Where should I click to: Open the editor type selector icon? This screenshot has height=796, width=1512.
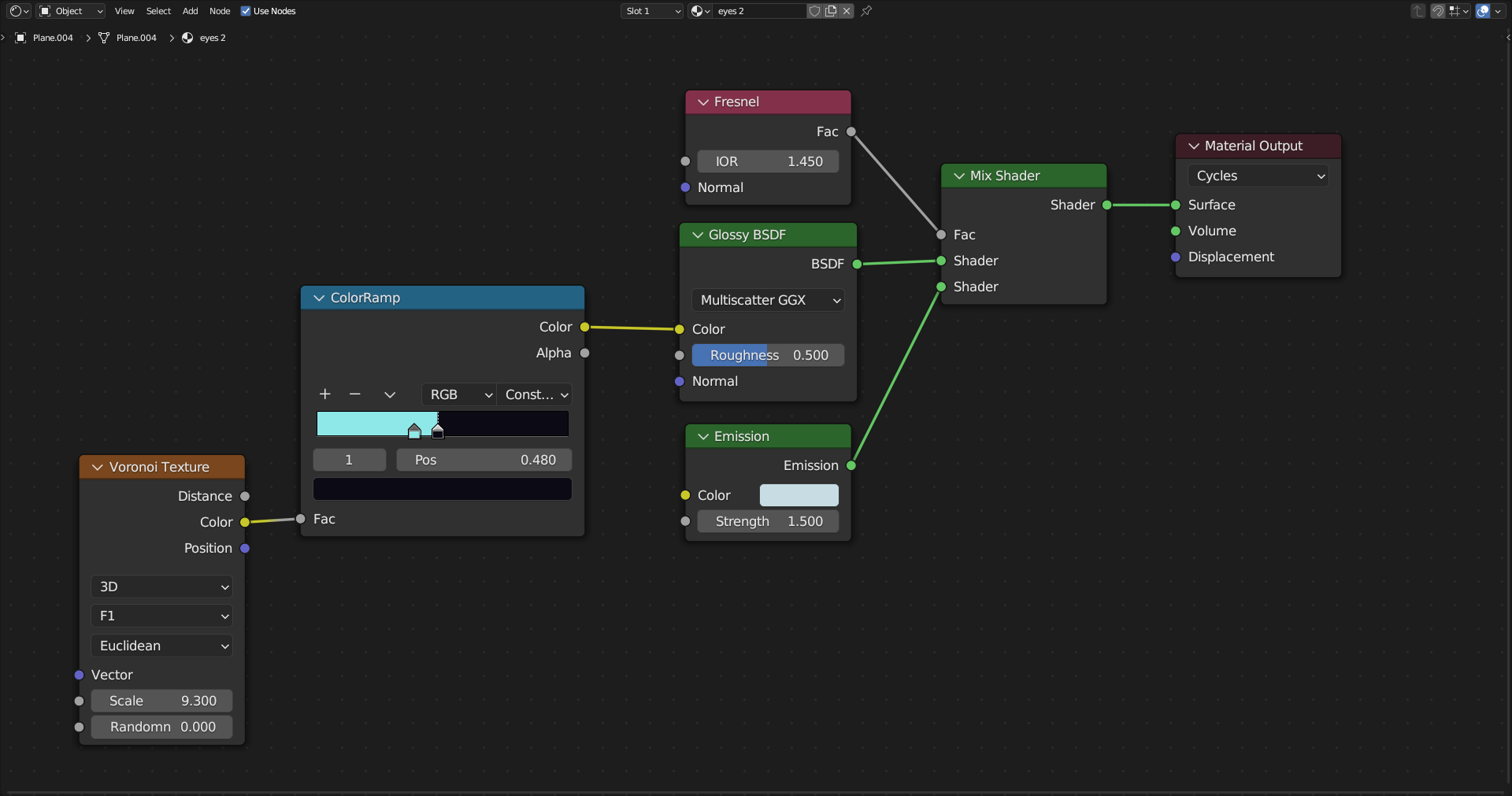[x=19, y=11]
